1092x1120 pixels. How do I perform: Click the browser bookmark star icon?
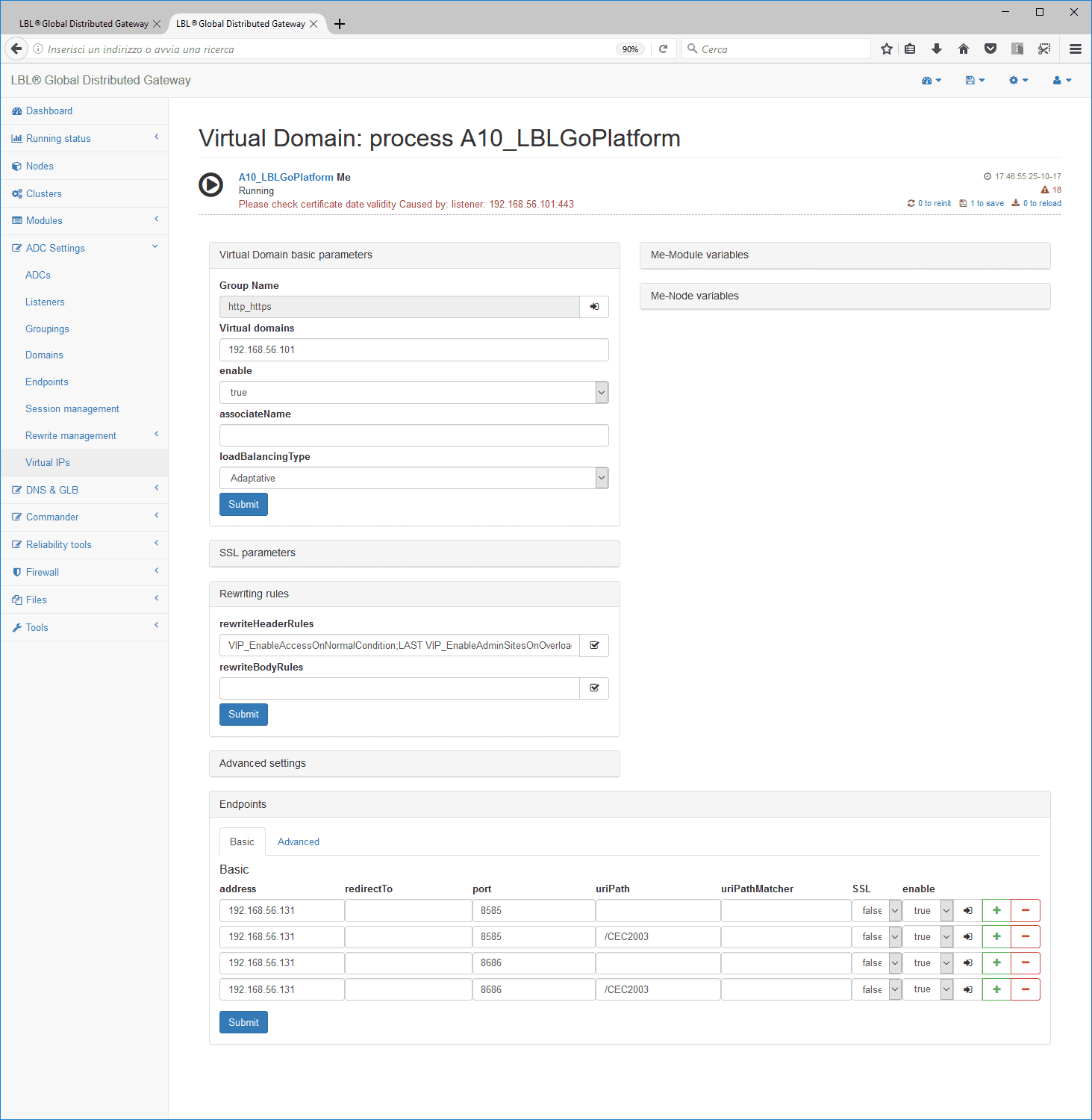click(887, 49)
